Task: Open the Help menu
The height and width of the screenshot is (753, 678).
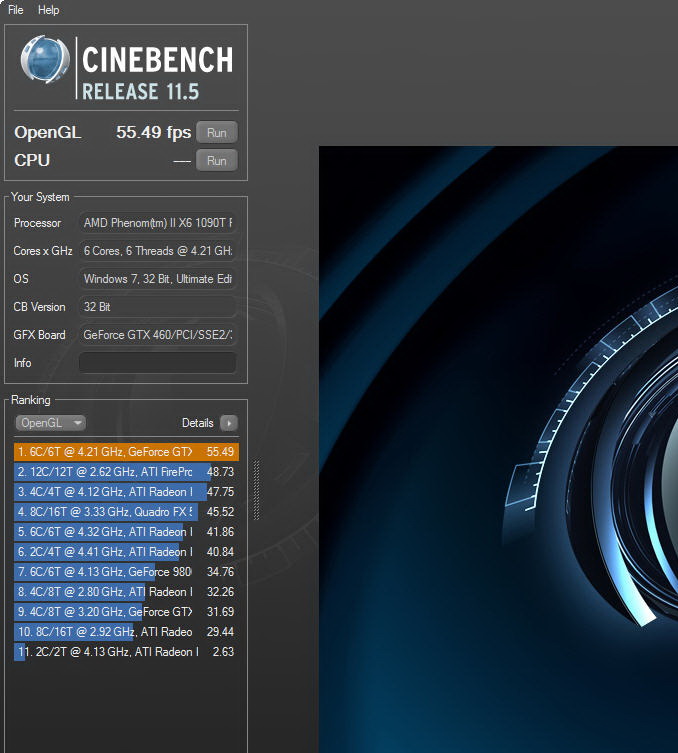Action: point(48,10)
